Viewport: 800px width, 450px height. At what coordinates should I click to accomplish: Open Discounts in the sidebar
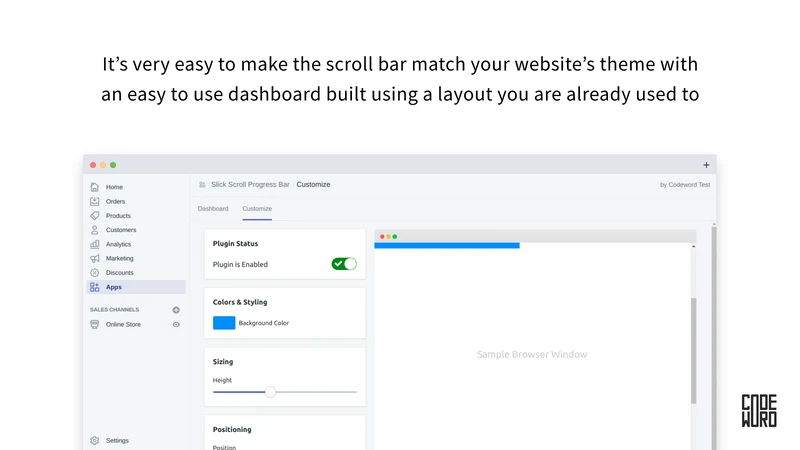(119, 273)
